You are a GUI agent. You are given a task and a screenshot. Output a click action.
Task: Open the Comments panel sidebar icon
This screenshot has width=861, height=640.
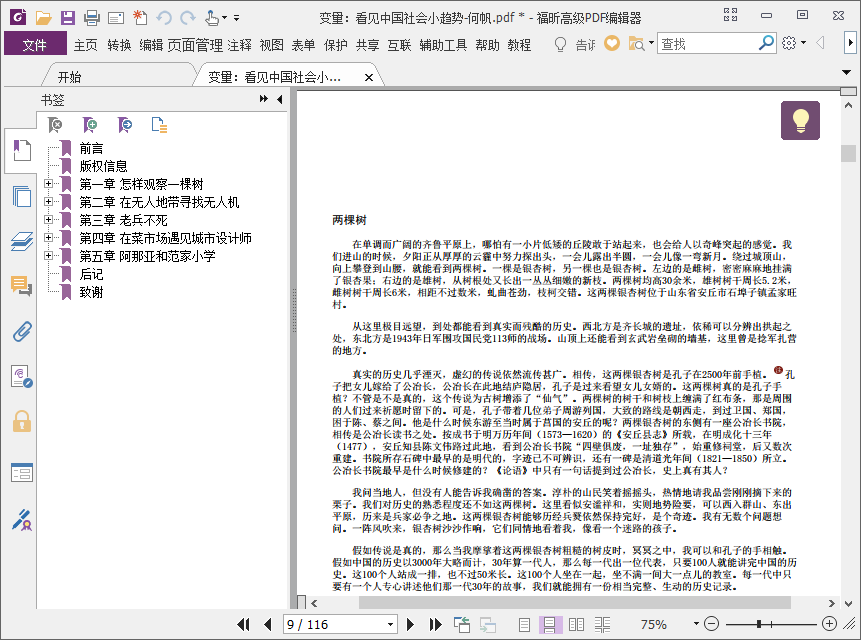tap(21, 286)
